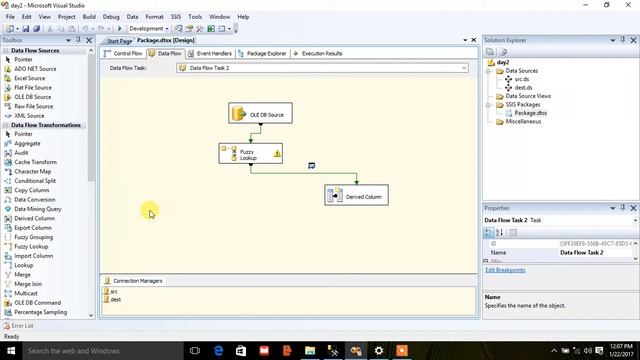The image size is (640, 360).
Task: Open the Debug menu
Action: 111,17
